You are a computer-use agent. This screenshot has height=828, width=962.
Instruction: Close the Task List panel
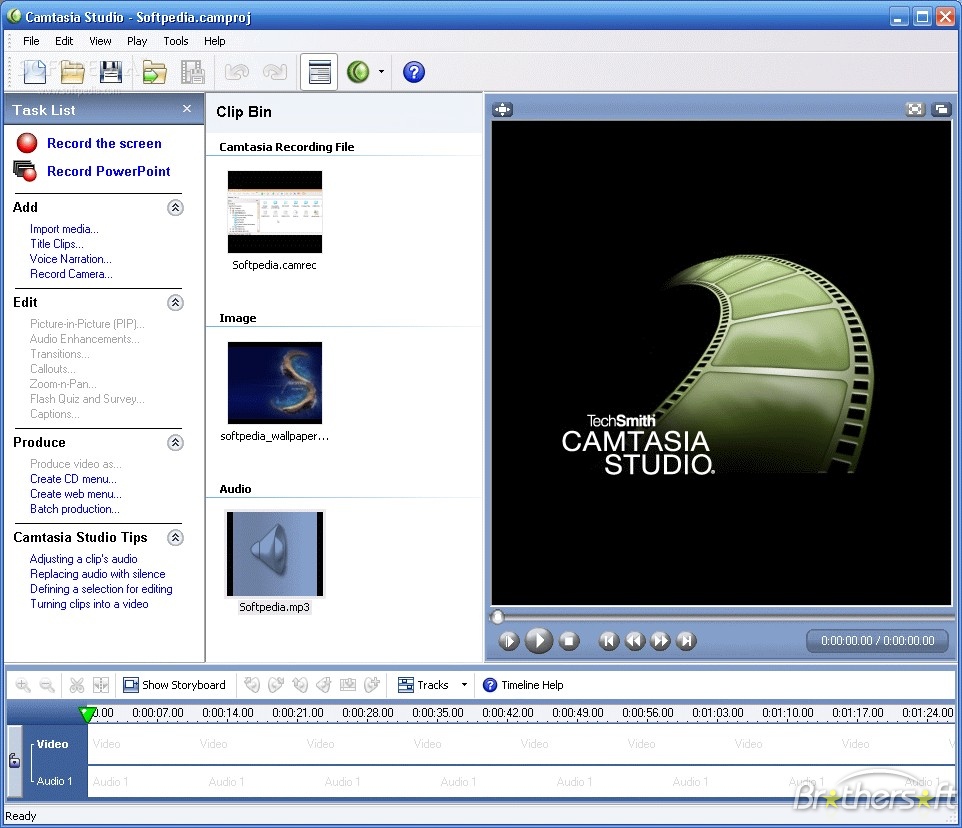(187, 109)
